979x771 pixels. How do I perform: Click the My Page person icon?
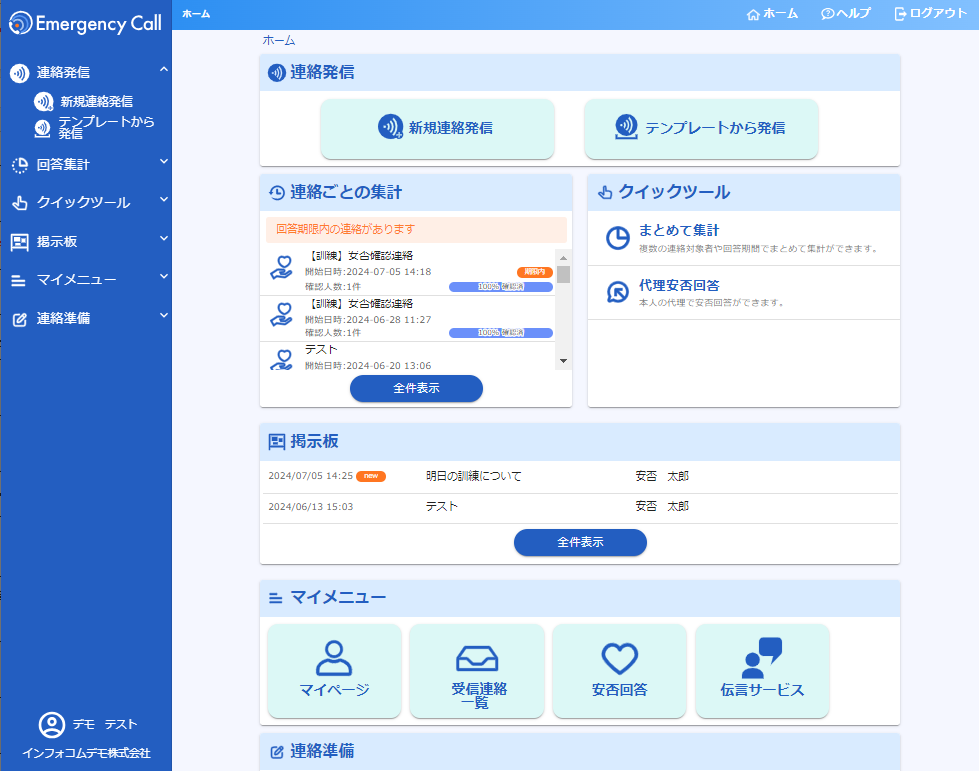pyautogui.click(x=334, y=658)
